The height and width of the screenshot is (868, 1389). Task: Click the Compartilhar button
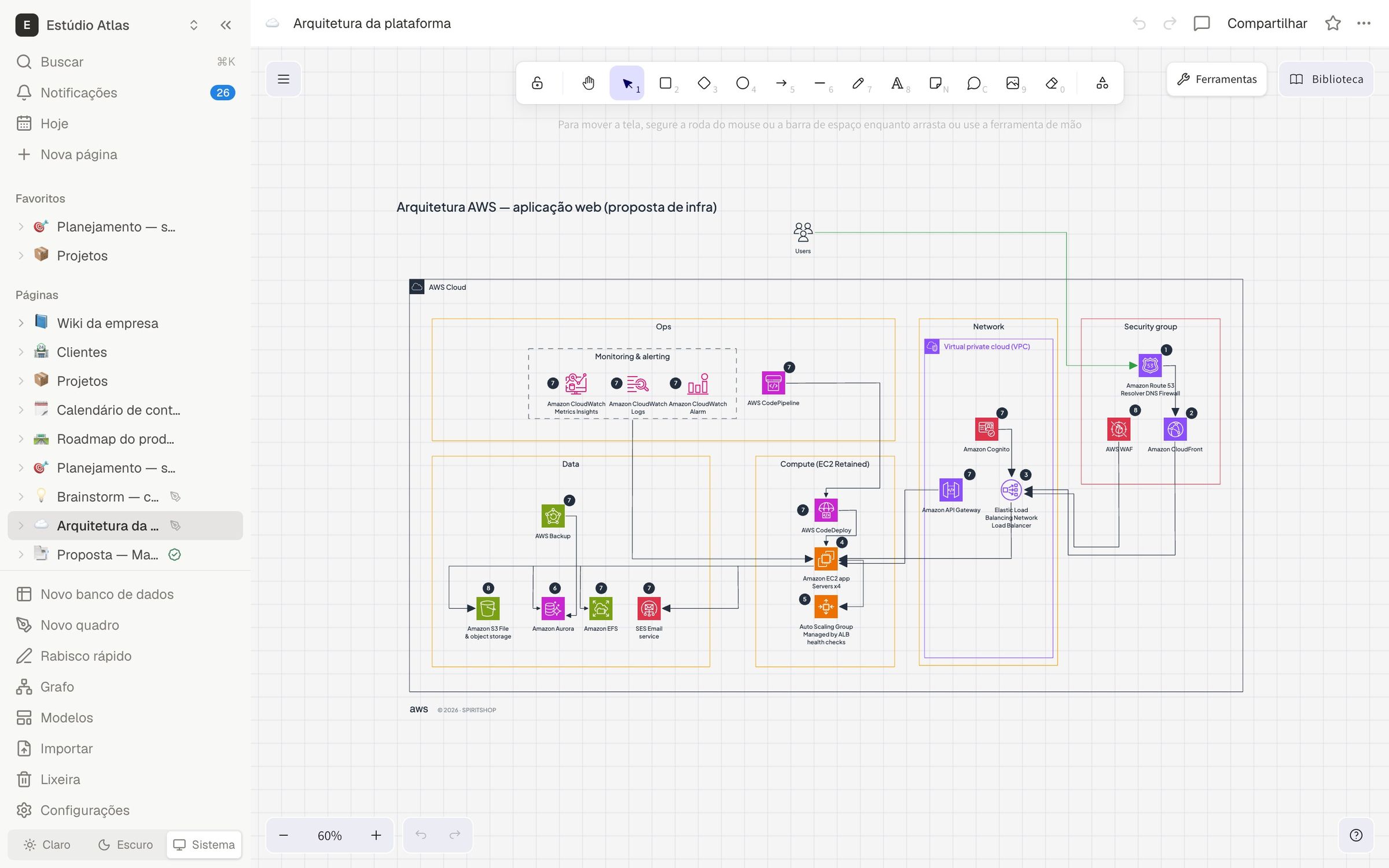[1267, 24]
